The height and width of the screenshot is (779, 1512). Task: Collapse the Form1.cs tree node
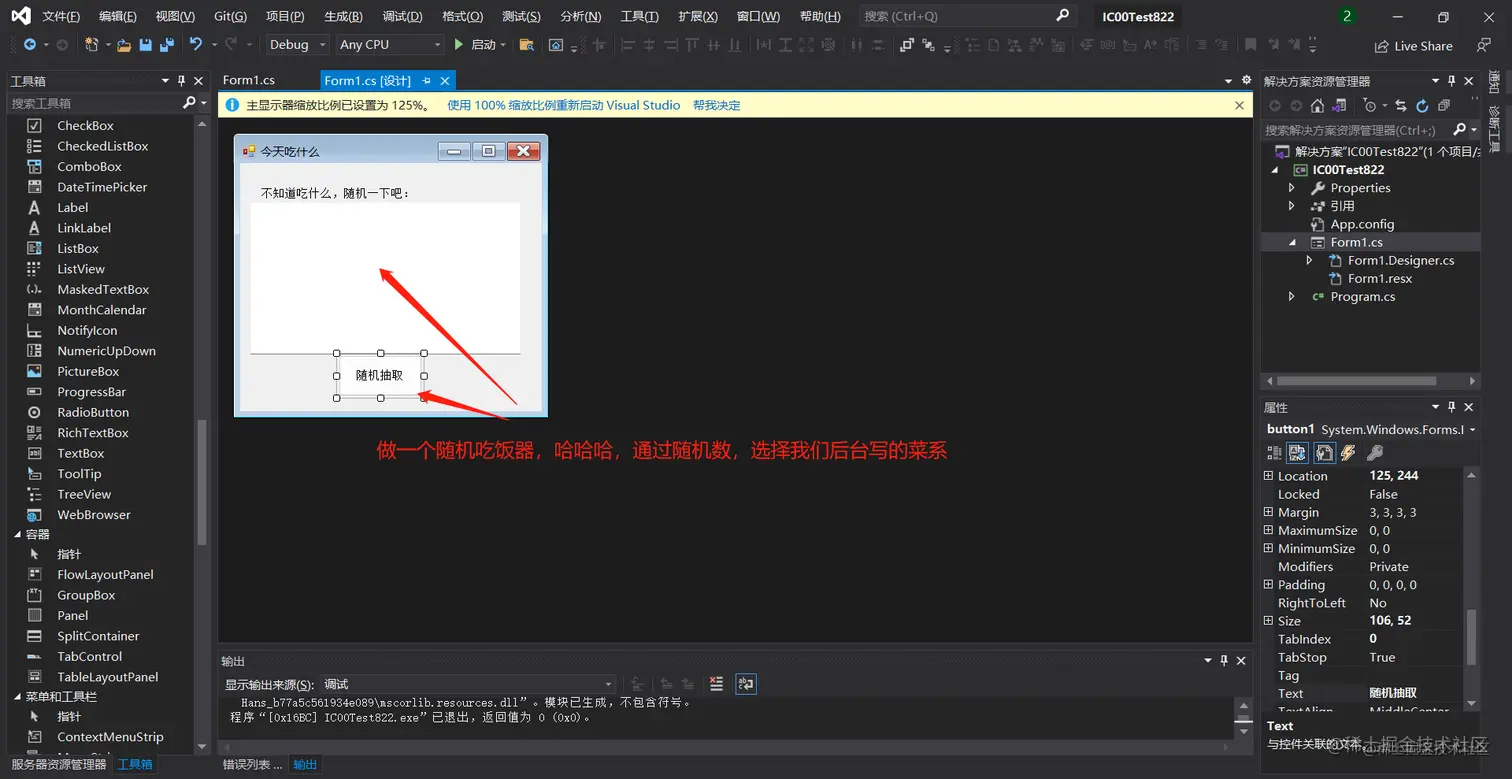1291,242
